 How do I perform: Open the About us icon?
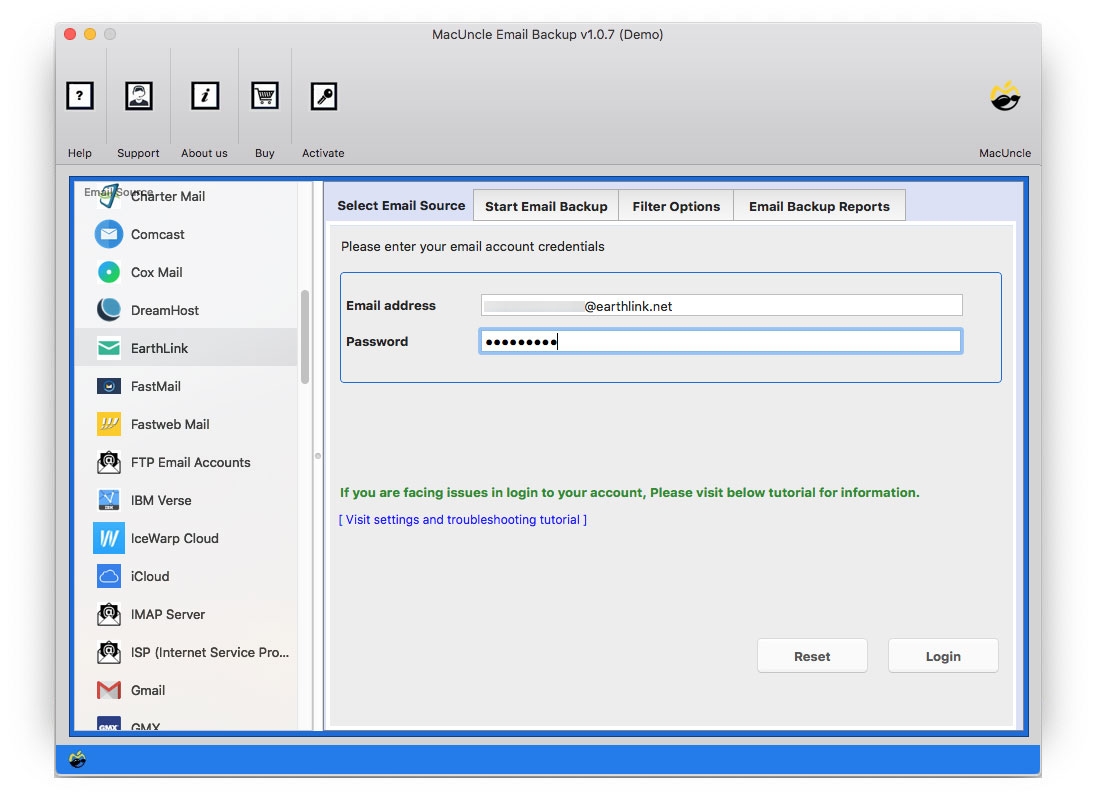pos(204,96)
